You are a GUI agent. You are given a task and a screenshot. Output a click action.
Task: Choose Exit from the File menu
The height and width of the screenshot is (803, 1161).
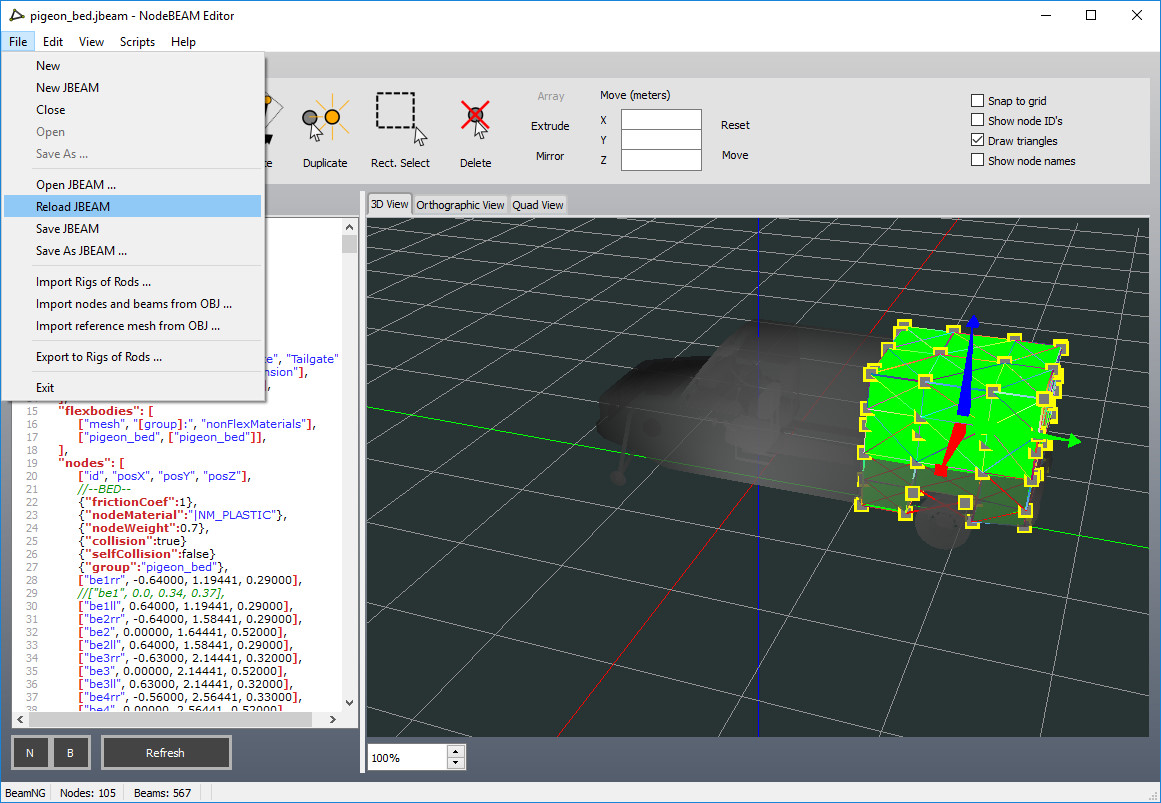tap(133, 387)
